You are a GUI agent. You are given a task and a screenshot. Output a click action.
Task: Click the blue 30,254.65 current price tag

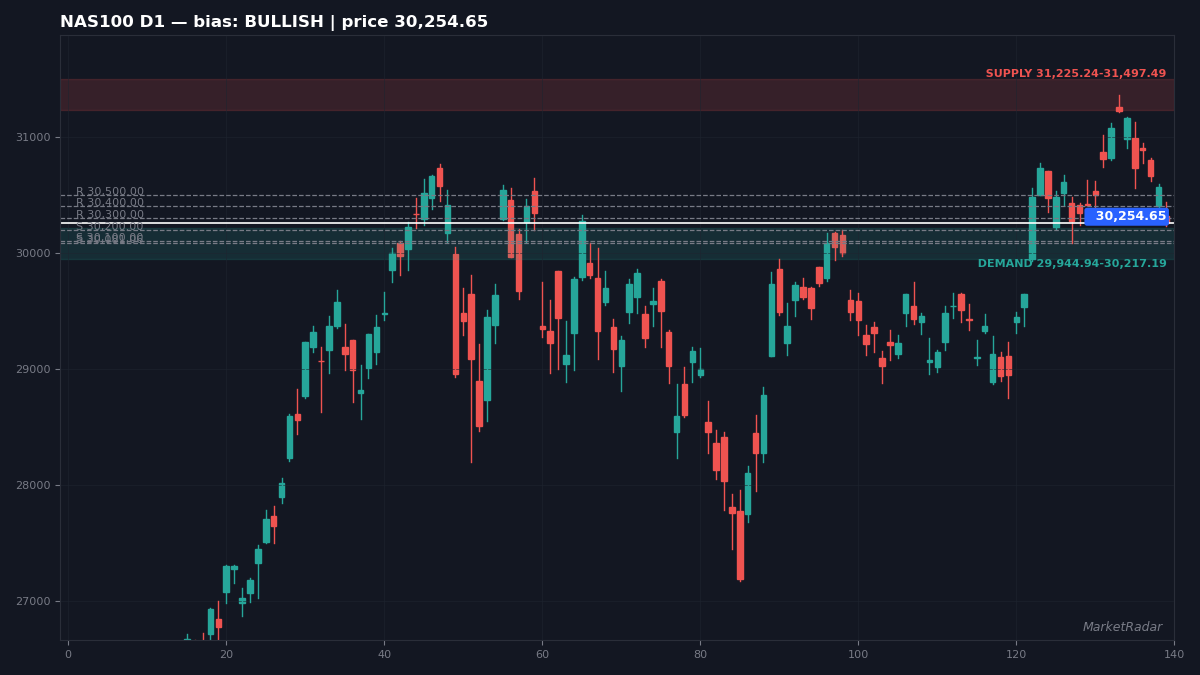(1127, 216)
